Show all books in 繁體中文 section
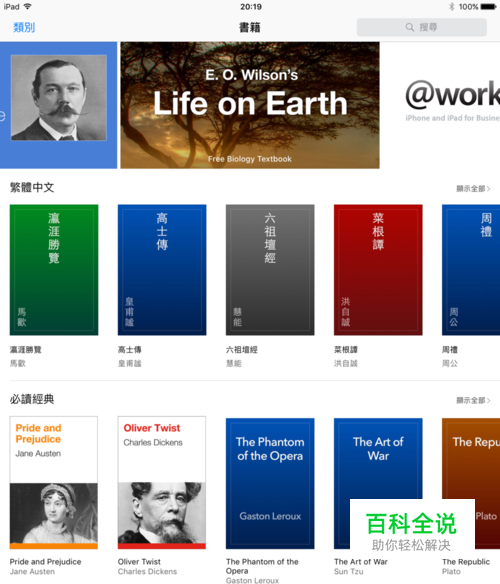Viewport: 500px width, 584px height. (473, 188)
